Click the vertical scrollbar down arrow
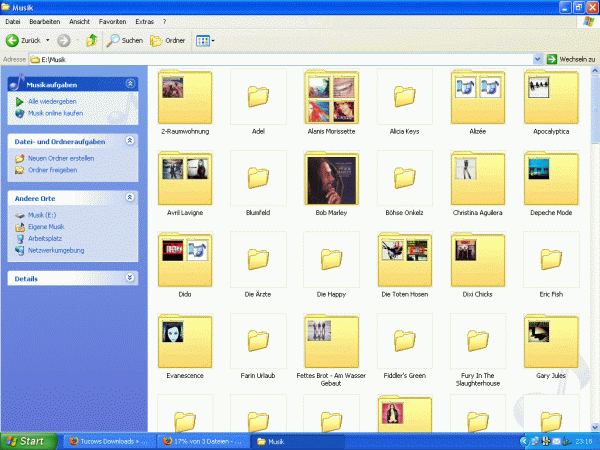Screen dimensions: 600x450 pyautogui.click(x=595, y=427)
